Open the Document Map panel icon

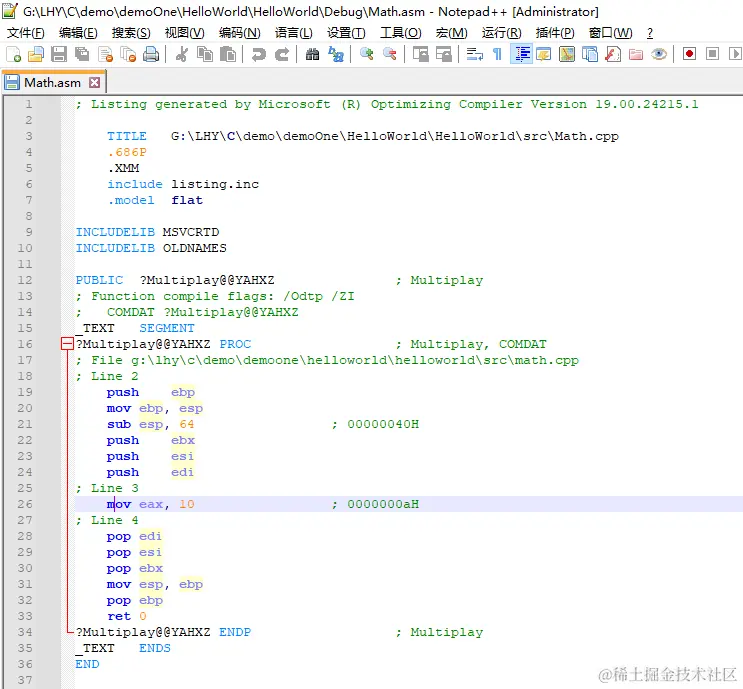[567, 54]
